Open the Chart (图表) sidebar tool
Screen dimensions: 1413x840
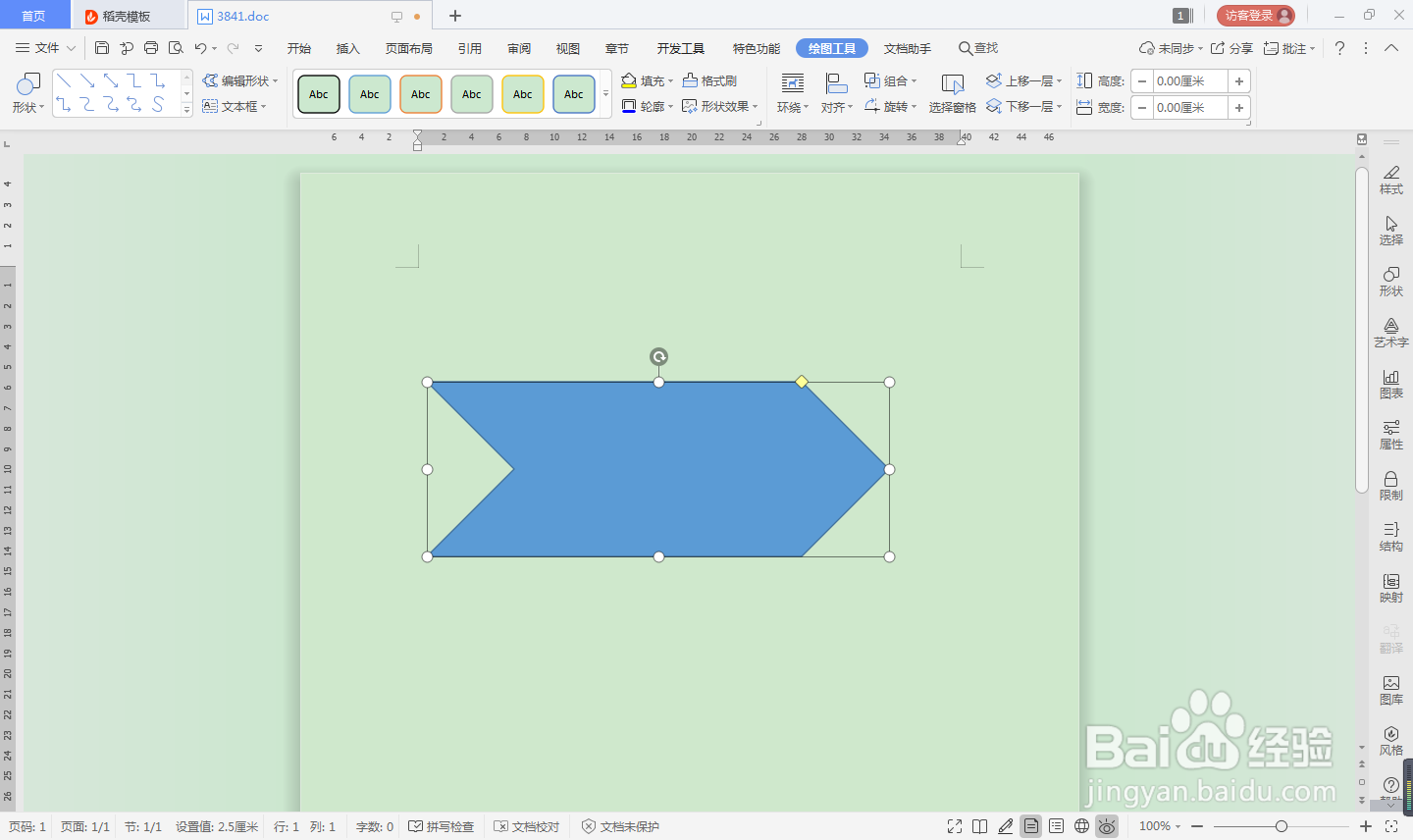(1391, 384)
